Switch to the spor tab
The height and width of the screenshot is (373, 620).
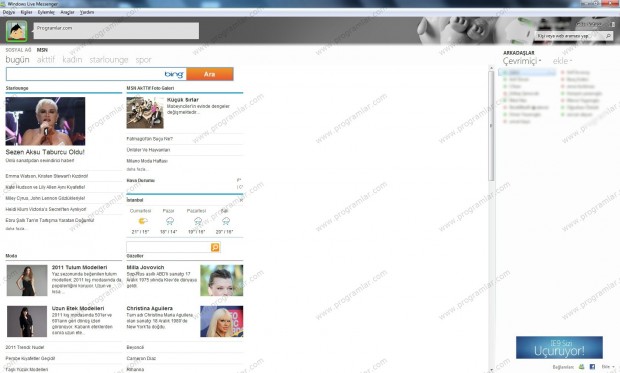[x=144, y=60]
